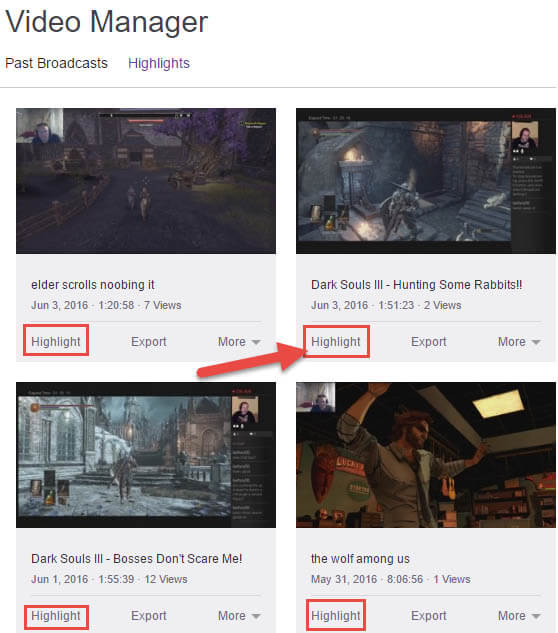
Task: Open elder scrolls noobing it video thumbnail
Action: (146, 181)
